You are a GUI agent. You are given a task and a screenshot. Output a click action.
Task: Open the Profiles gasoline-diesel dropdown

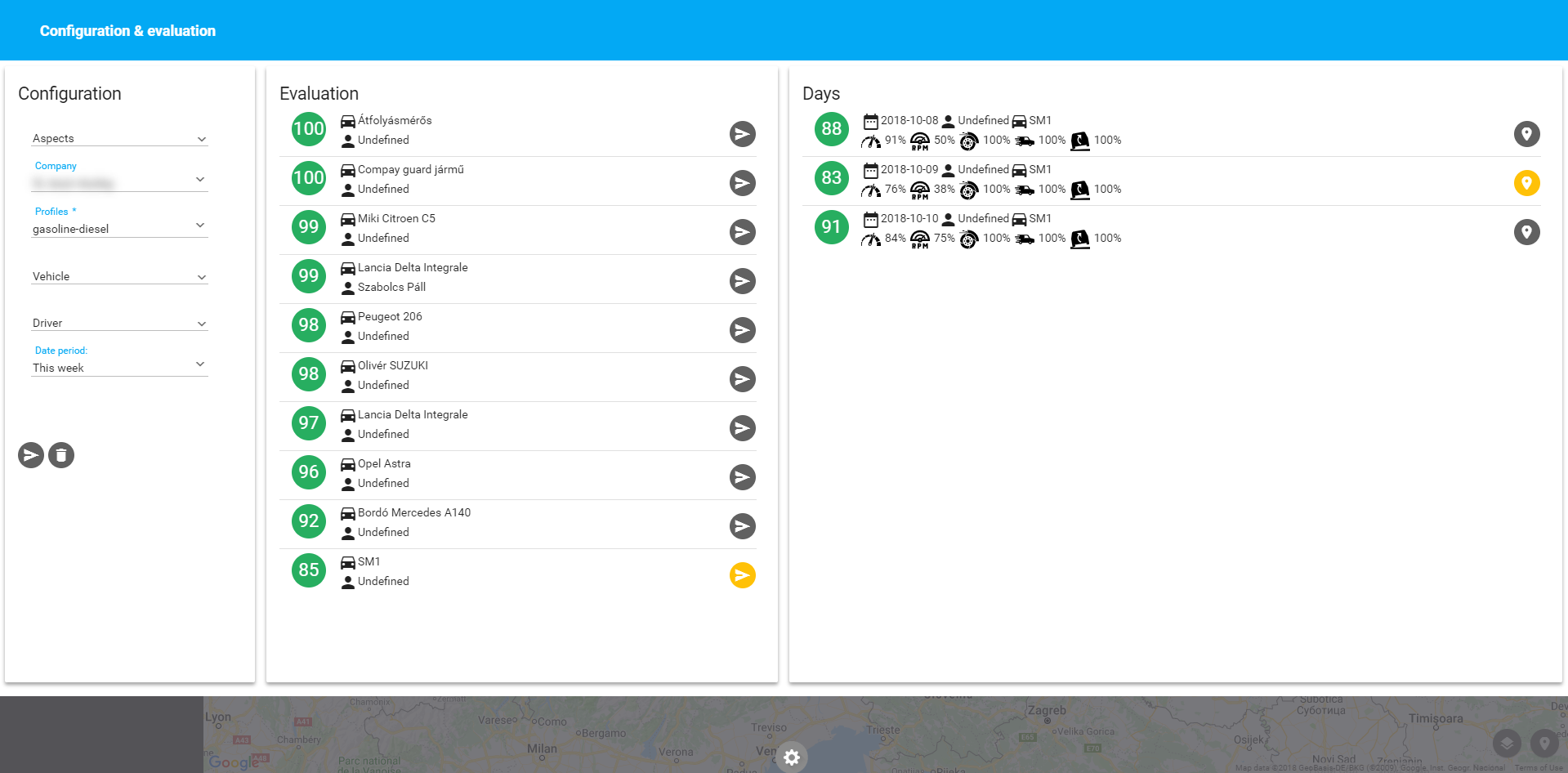[x=119, y=228]
